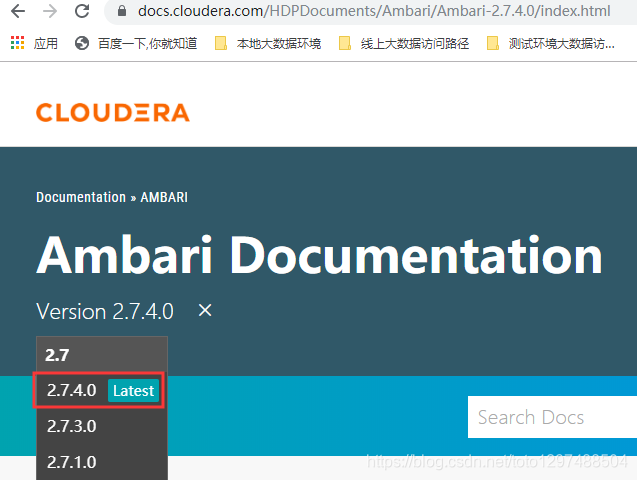637x480 pixels.
Task: Click the browser back arrow
Action: (x=17, y=11)
